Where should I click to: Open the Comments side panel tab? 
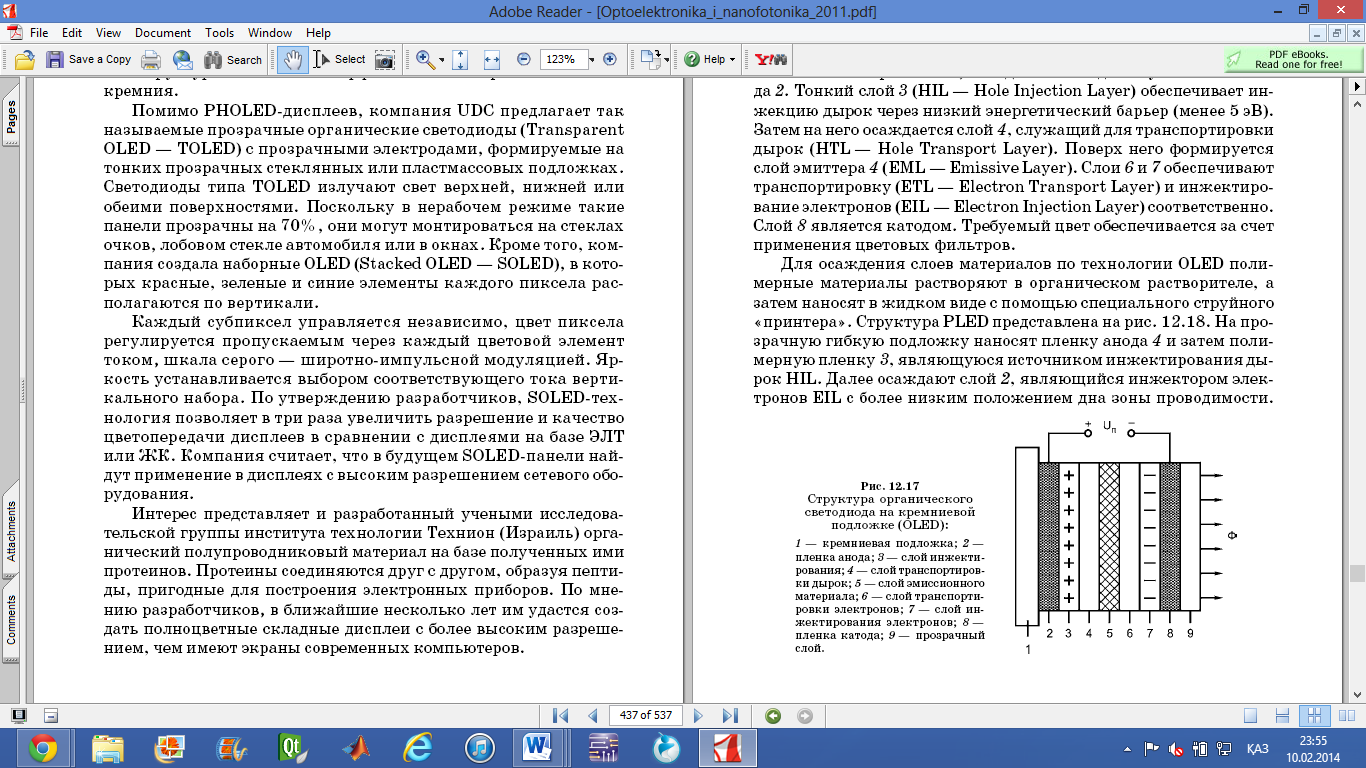(11, 619)
